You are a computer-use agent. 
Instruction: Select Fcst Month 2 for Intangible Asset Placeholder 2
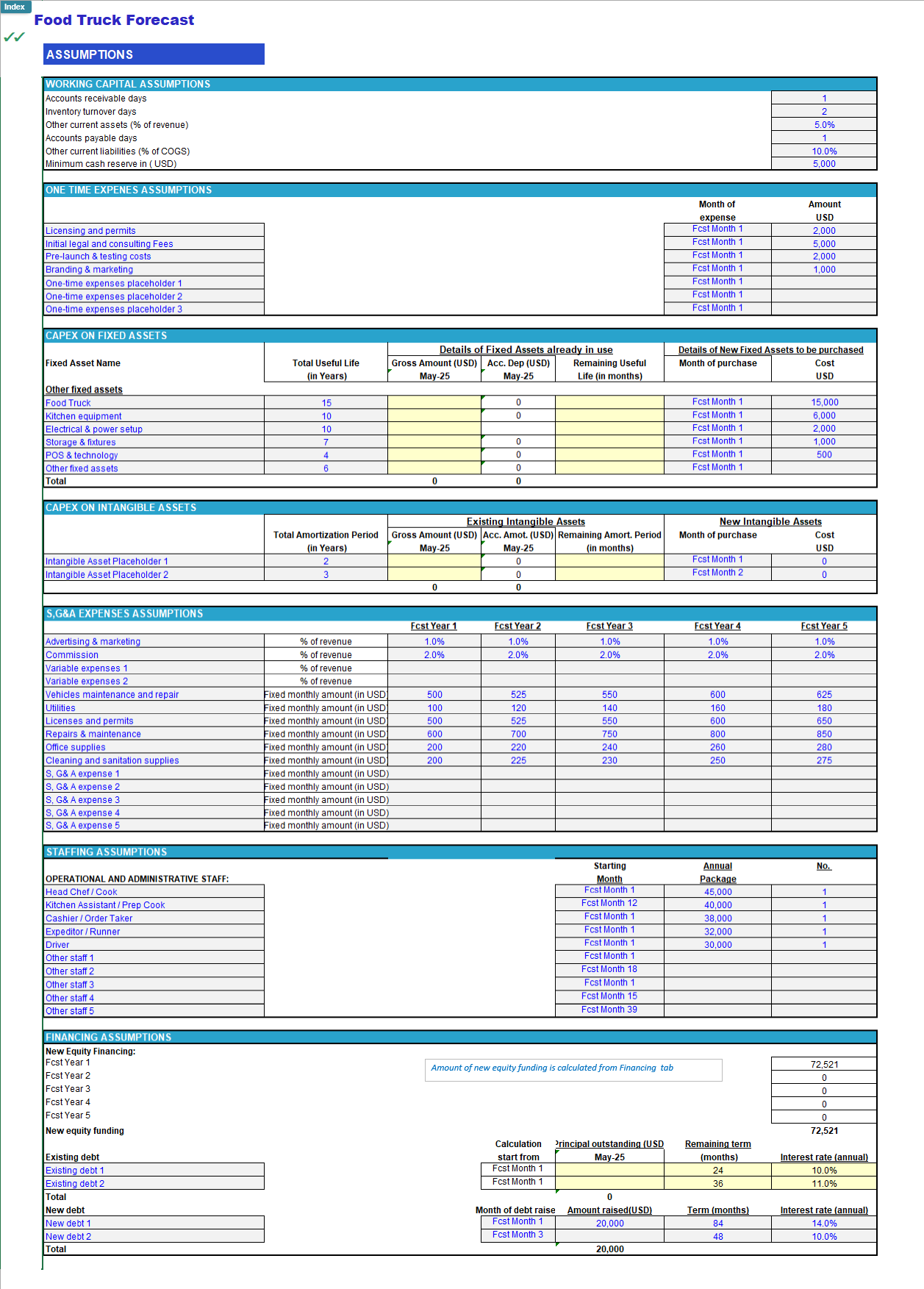click(x=717, y=573)
